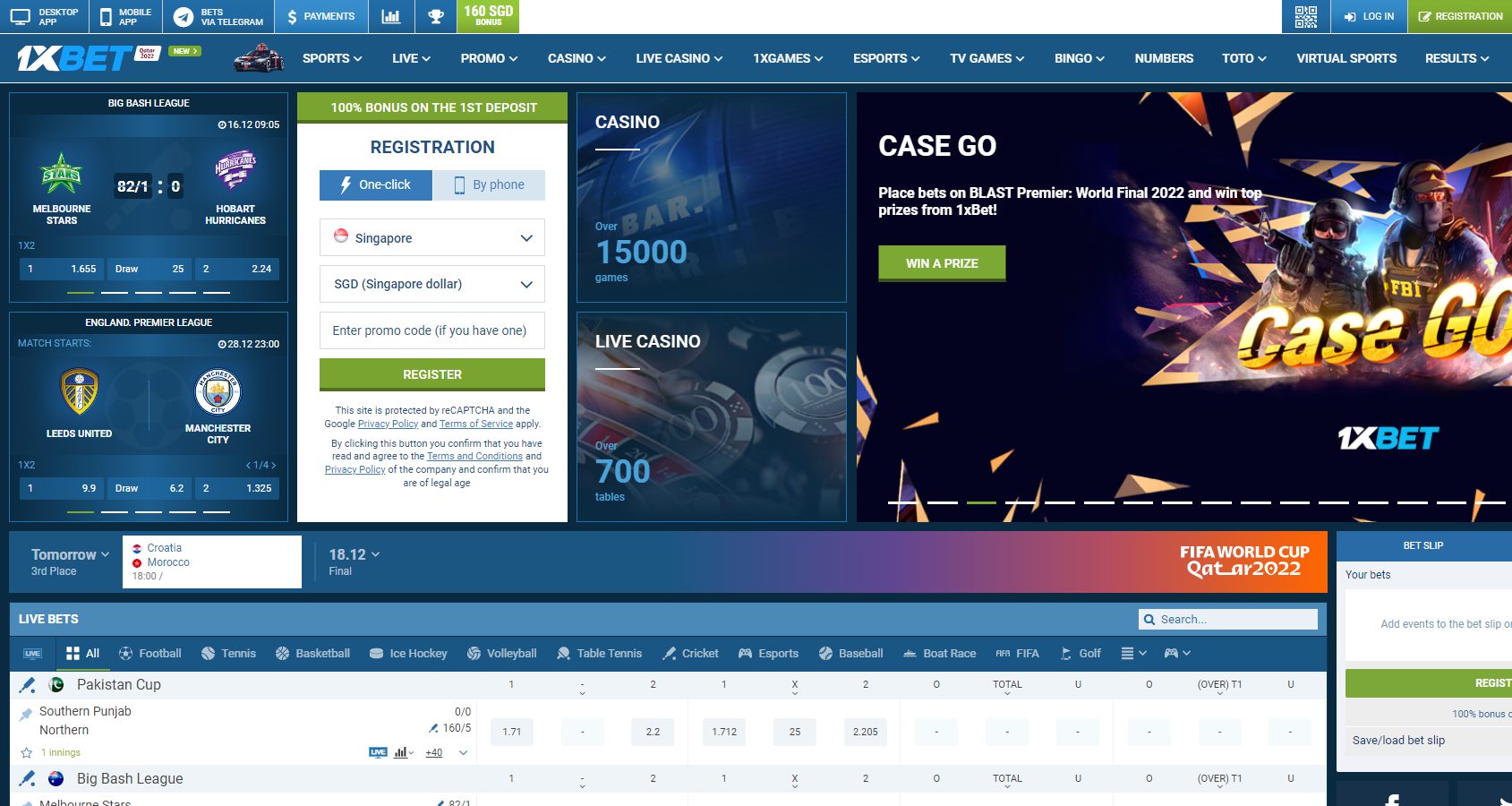The image size is (1512, 806).
Task: Bet on Manchester City at 1.325
Action: [237, 488]
